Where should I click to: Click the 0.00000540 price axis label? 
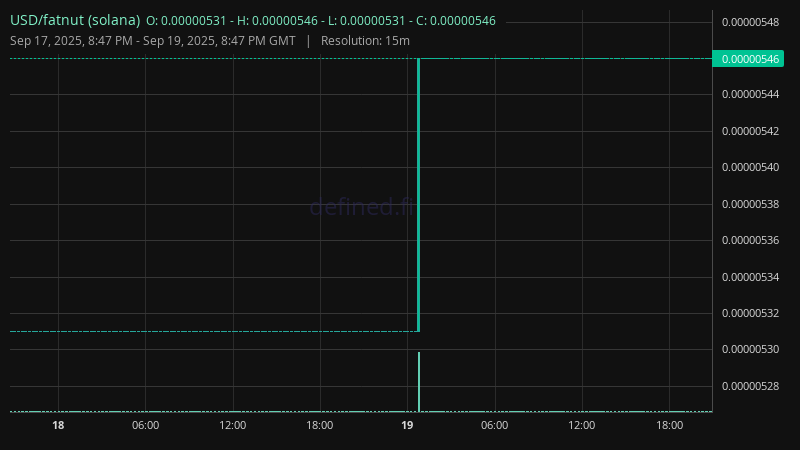pyautogui.click(x=751, y=167)
